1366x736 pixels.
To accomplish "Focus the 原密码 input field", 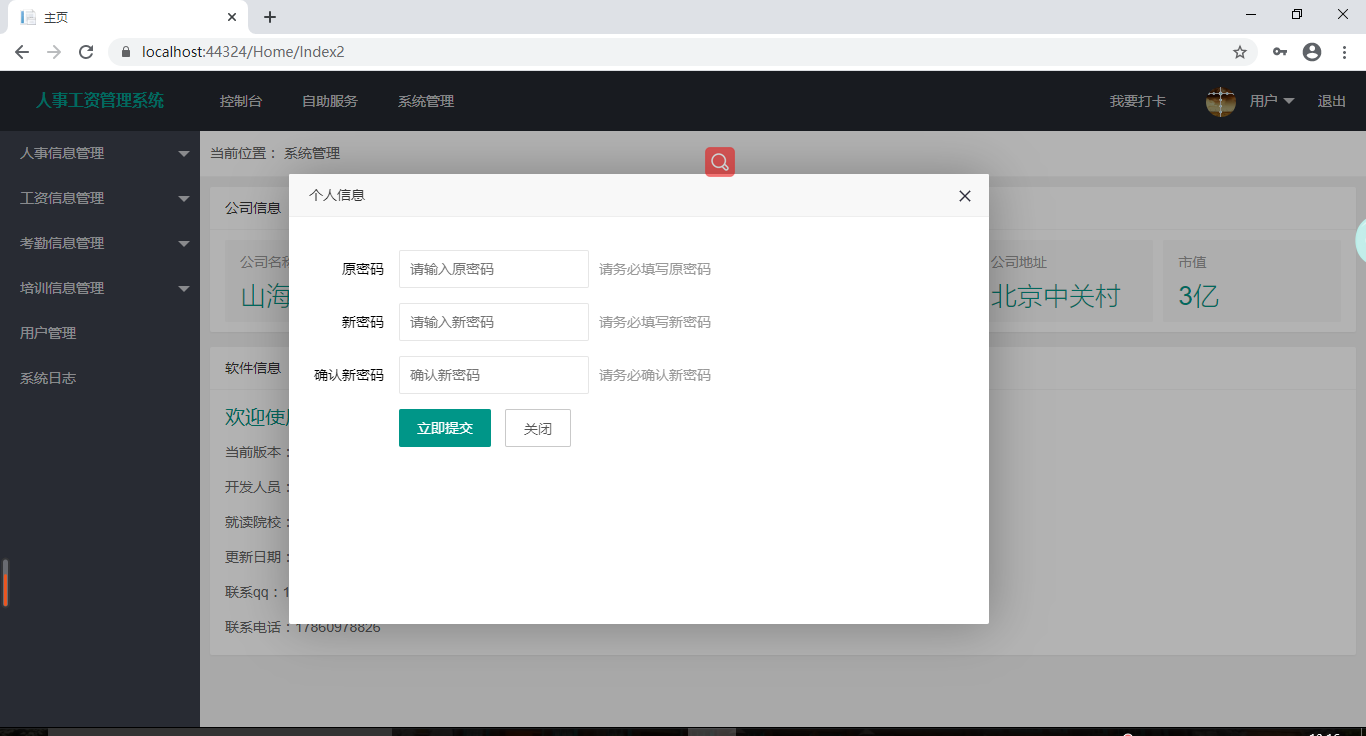I will [494, 269].
